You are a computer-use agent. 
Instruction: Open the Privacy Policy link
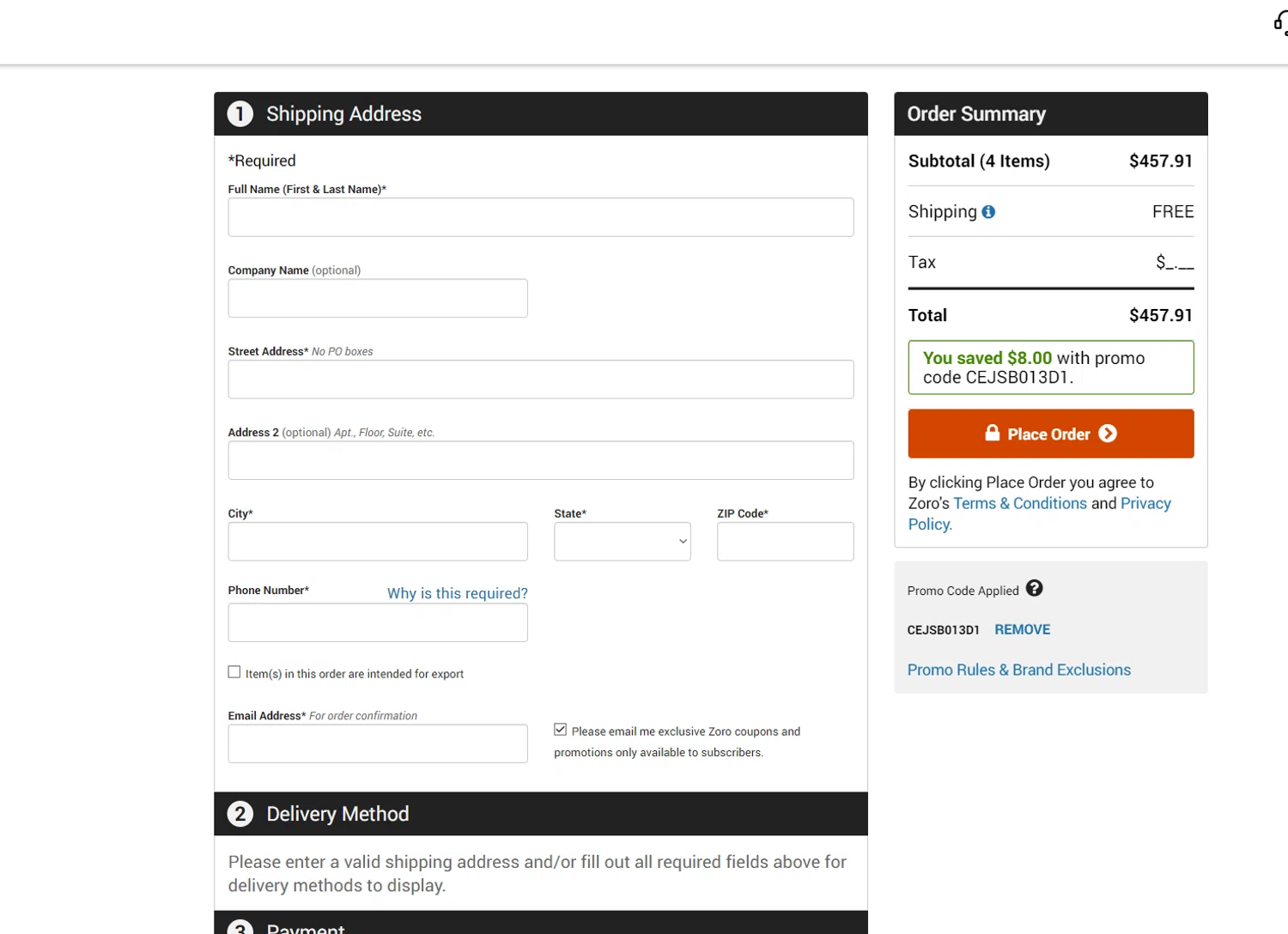[1145, 504]
